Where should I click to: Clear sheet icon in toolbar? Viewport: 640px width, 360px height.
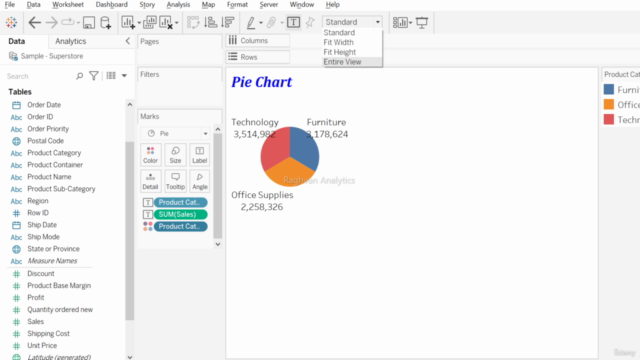pos(166,22)
